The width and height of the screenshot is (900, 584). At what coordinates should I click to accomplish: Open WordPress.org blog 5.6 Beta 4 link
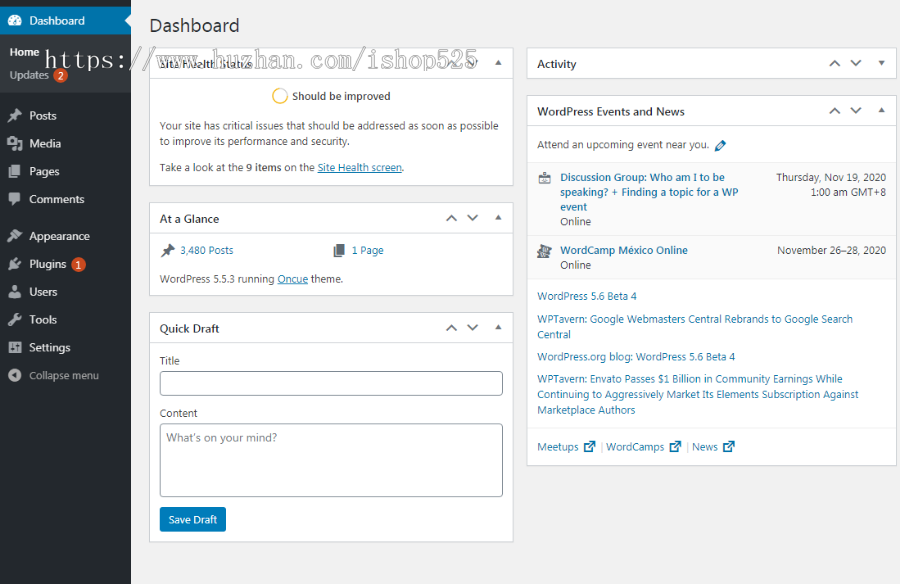click(636, 357)
